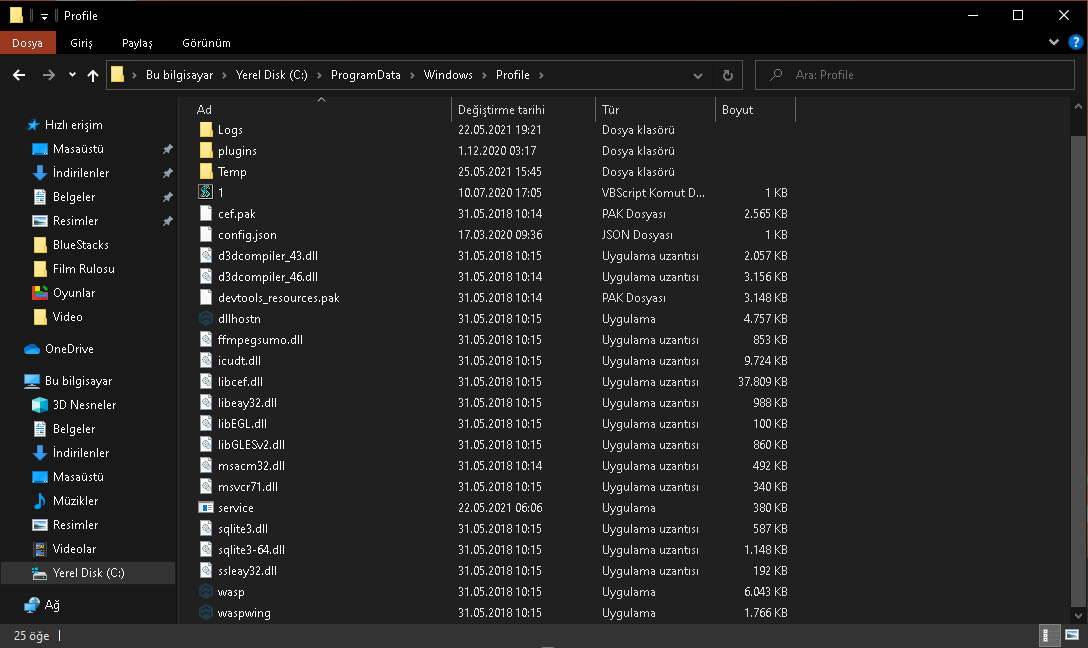Select the wasp application icon

[x=205, y=592]
